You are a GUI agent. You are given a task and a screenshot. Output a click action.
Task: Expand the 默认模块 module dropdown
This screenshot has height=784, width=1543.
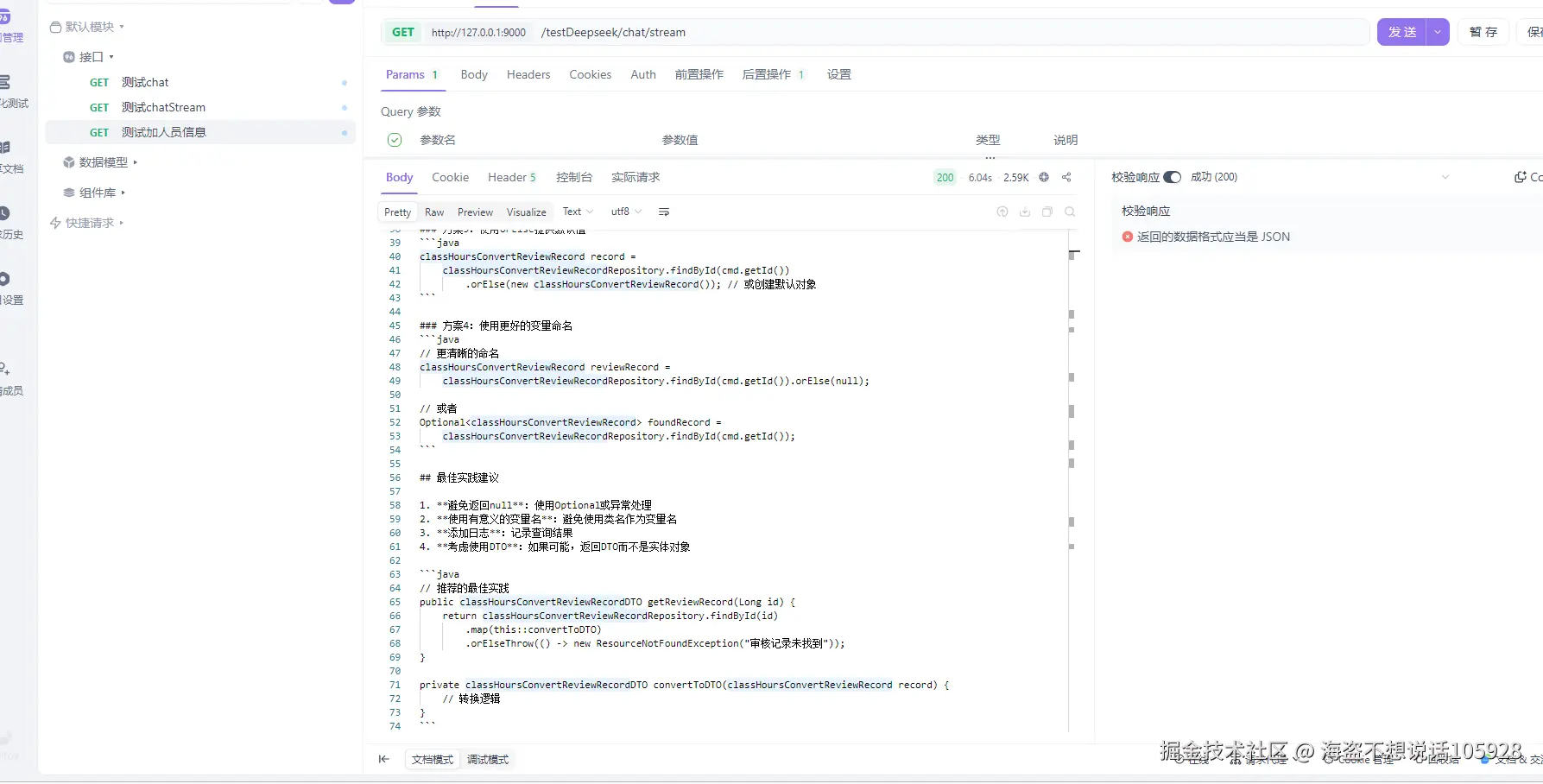pos(122,27)
